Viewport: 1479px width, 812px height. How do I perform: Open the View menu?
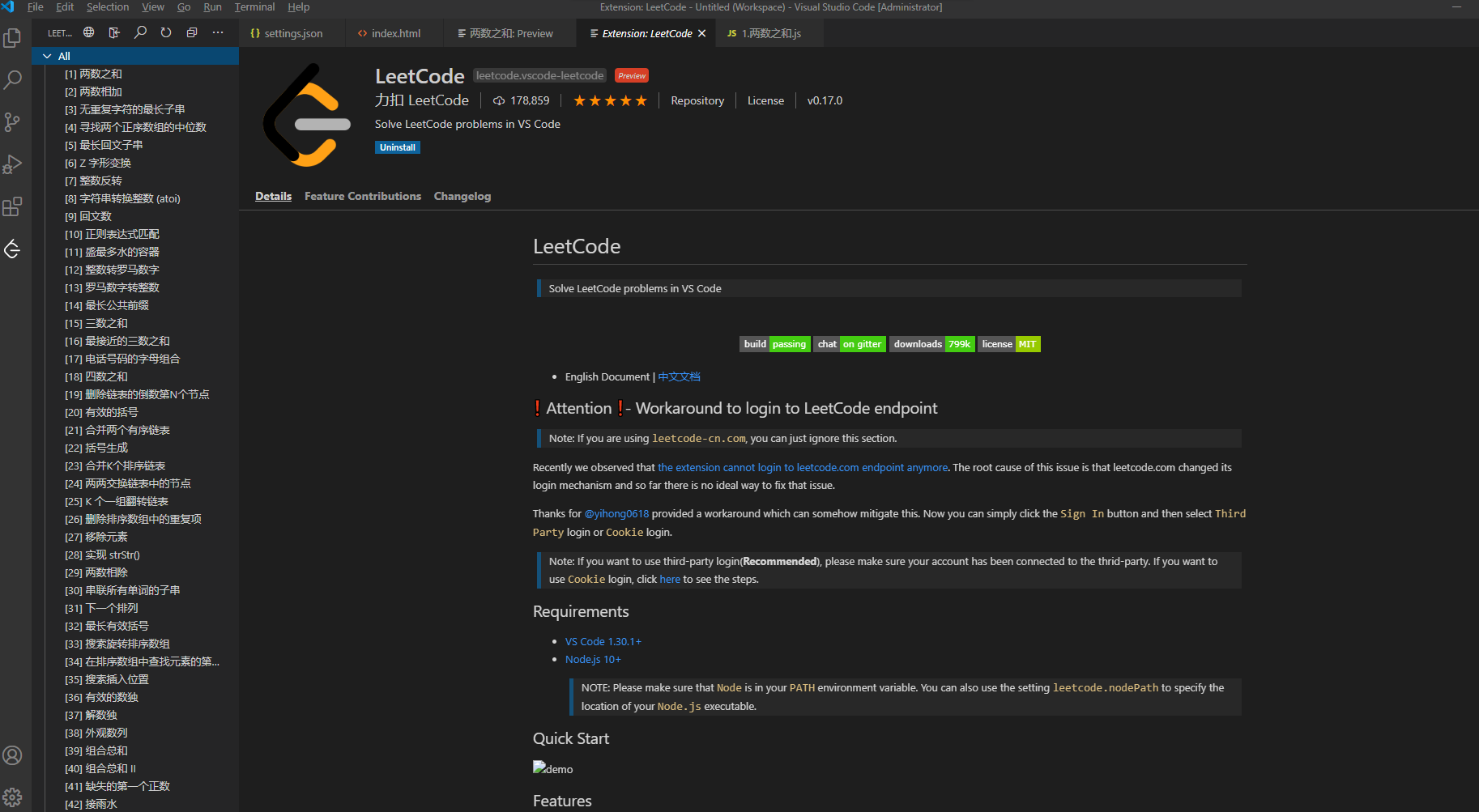coord(153,6)
